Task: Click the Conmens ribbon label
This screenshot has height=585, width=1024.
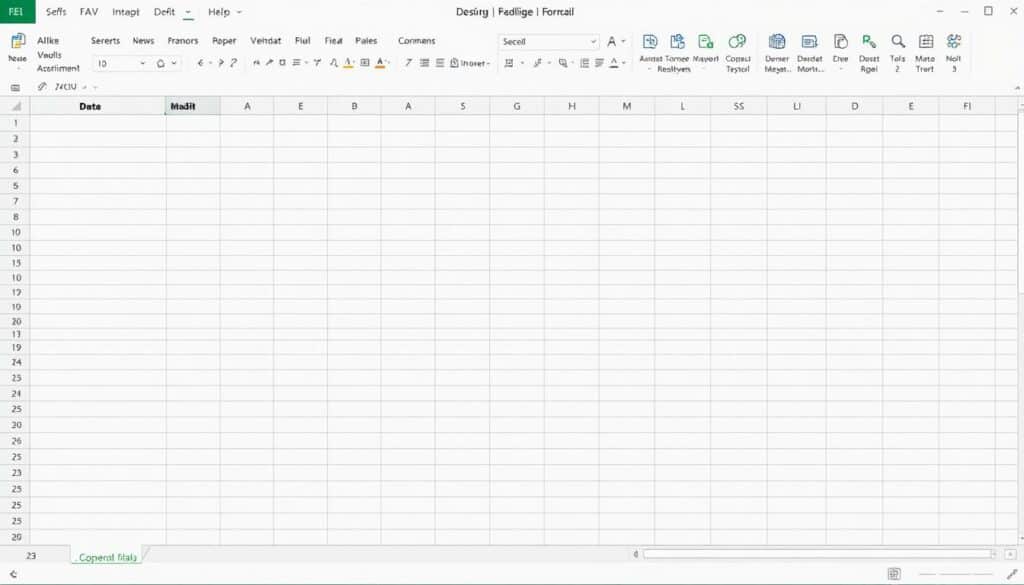Action: tap(417, 40)
